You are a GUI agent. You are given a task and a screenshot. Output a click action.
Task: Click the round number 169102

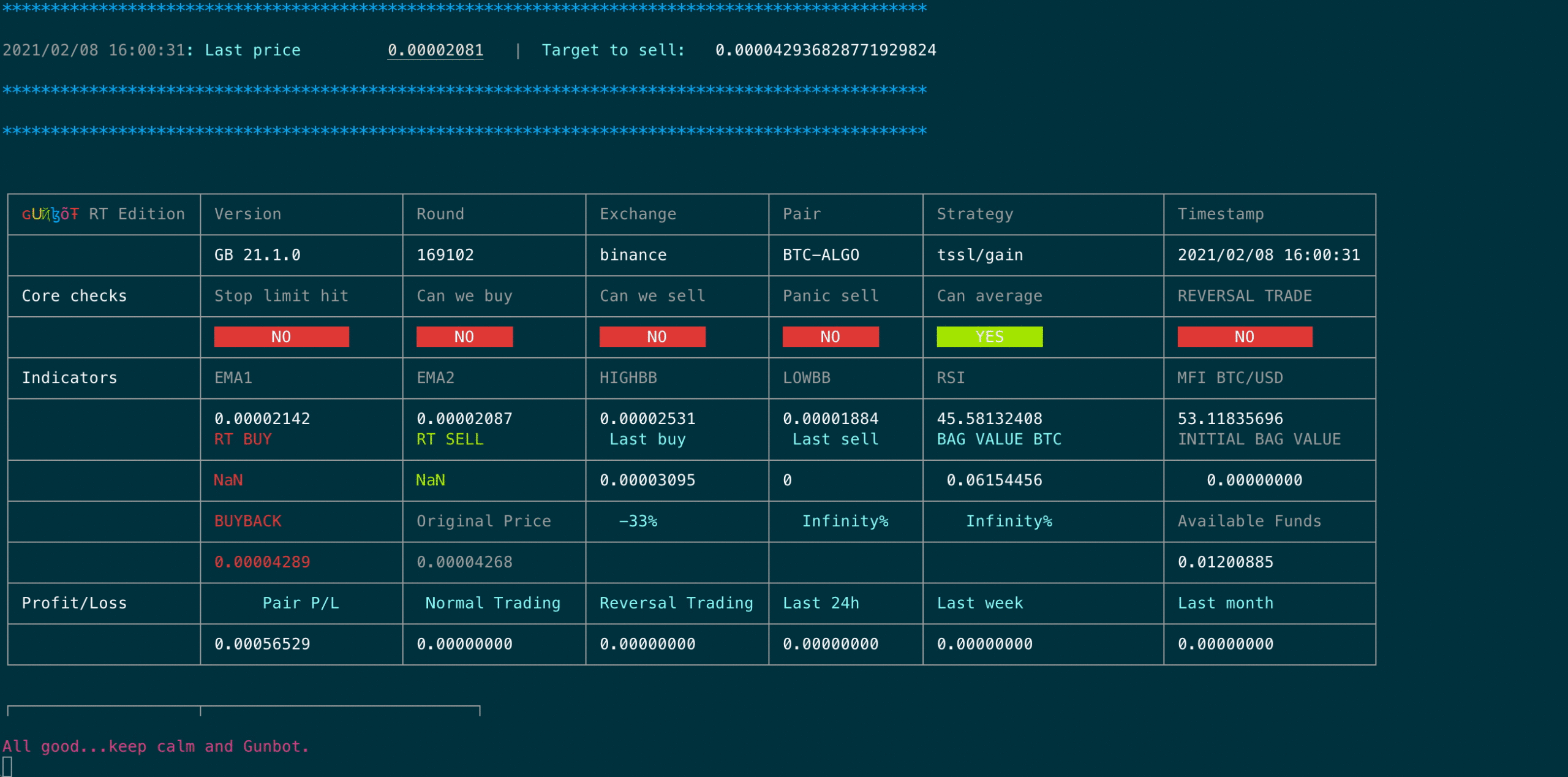click(445, 255)
